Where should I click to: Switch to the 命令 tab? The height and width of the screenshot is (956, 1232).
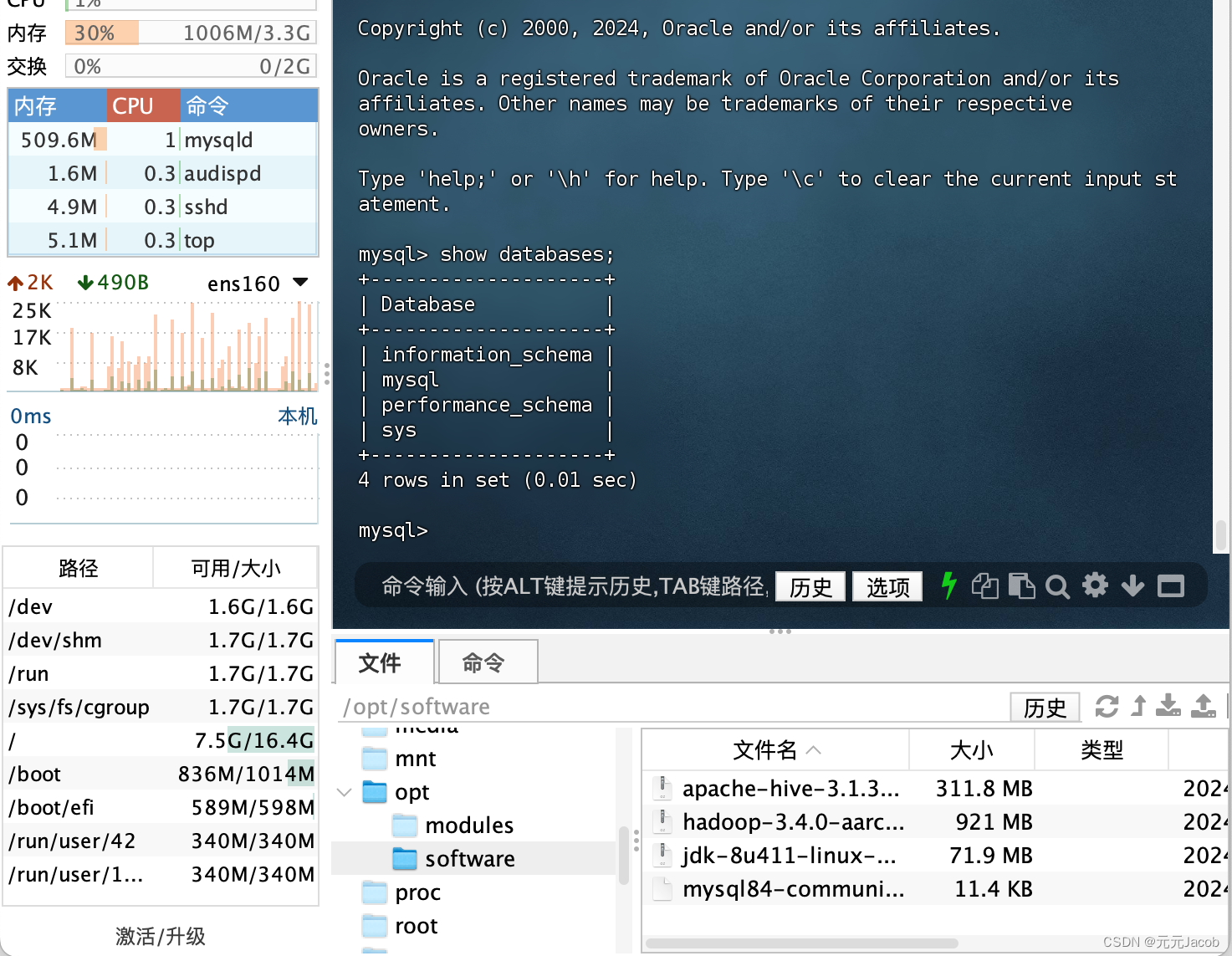[x=487, y=662]
